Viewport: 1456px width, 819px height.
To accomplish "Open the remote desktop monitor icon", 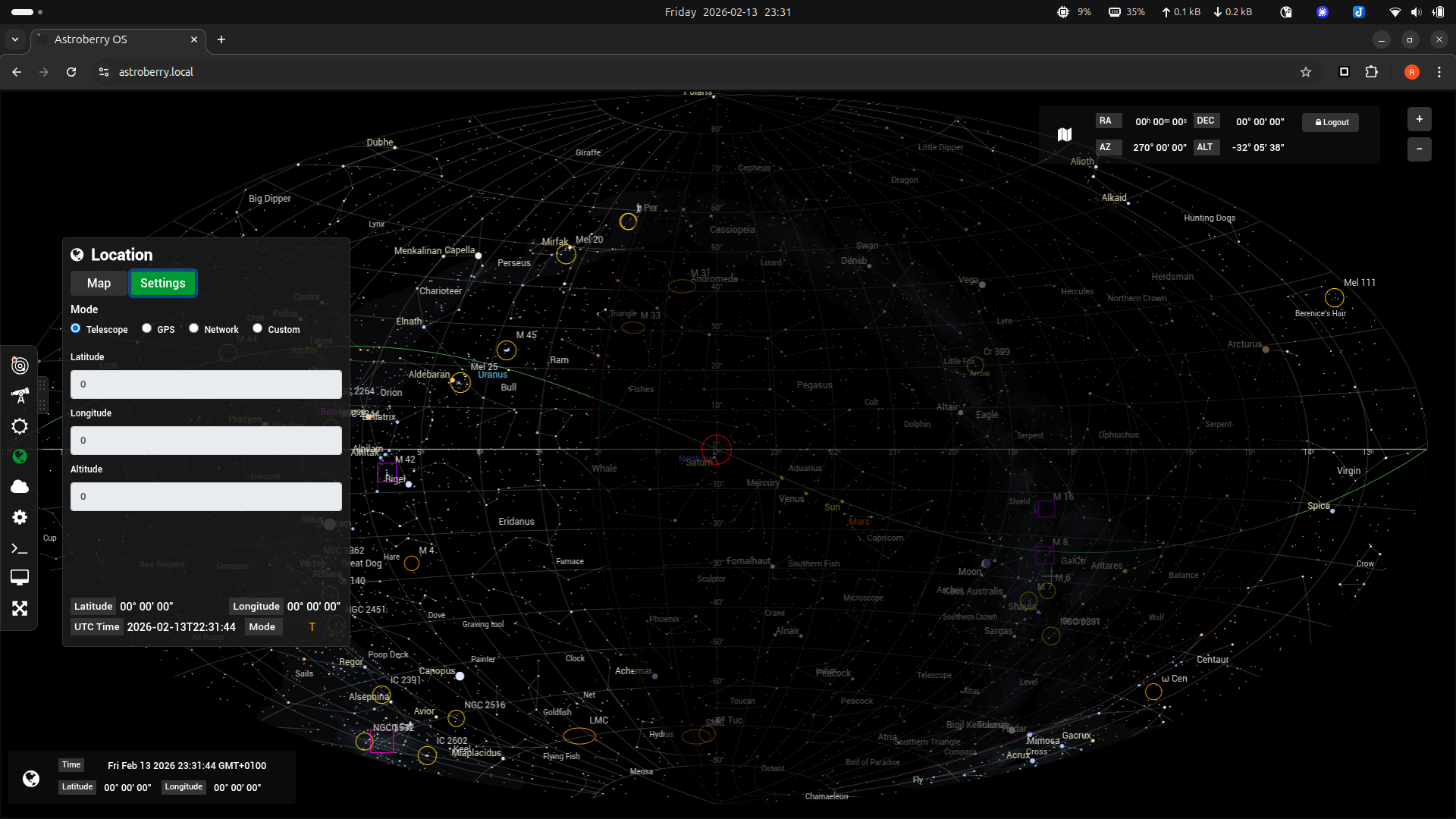I will click(x=20, y=578).
